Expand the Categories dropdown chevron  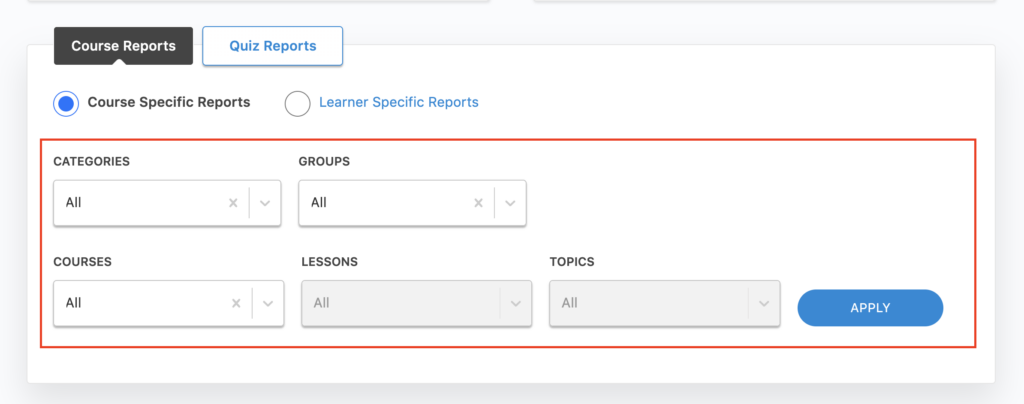click(265, 203)
